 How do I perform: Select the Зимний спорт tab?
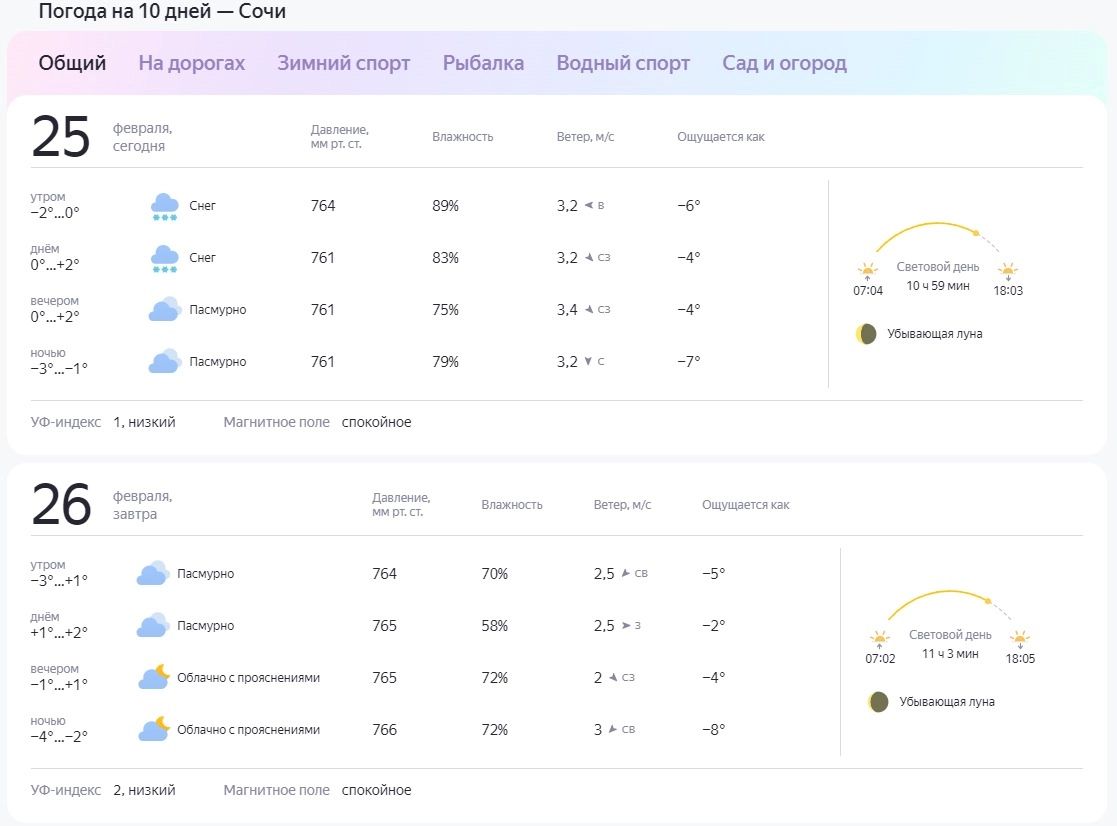pyautogui.click(x=343, y=63)
